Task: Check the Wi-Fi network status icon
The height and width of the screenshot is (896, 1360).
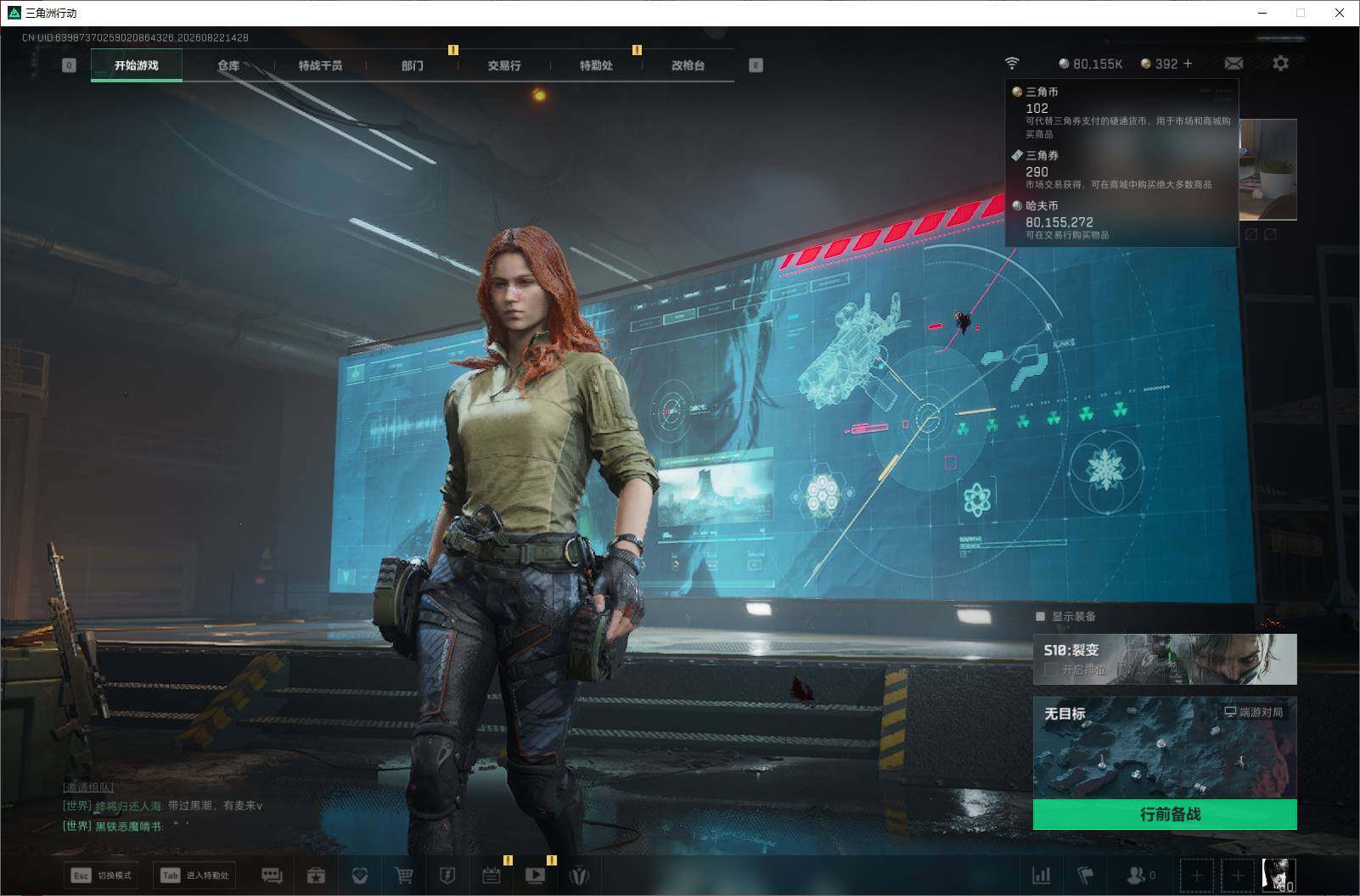Action: 1012,64
